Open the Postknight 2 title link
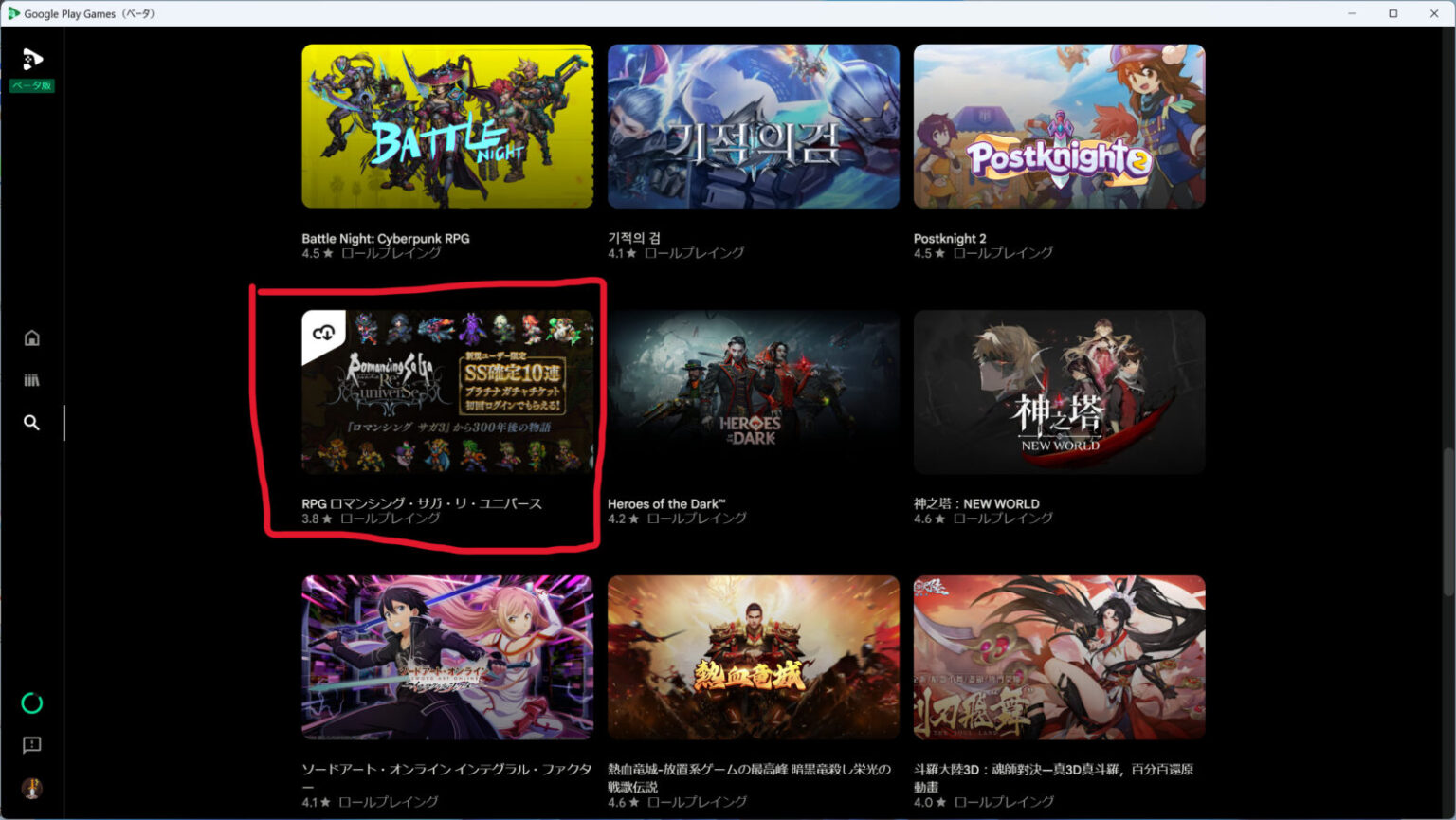 950,238
